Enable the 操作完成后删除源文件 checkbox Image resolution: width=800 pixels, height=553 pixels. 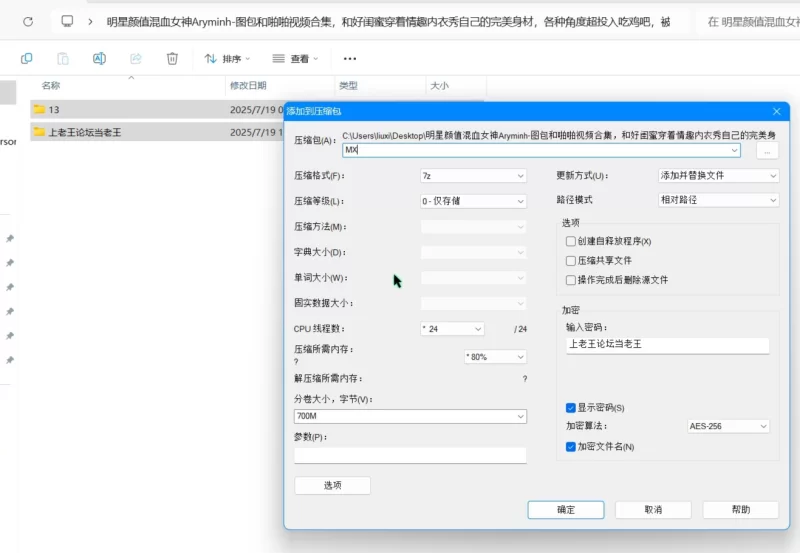[x=570, y=280]
